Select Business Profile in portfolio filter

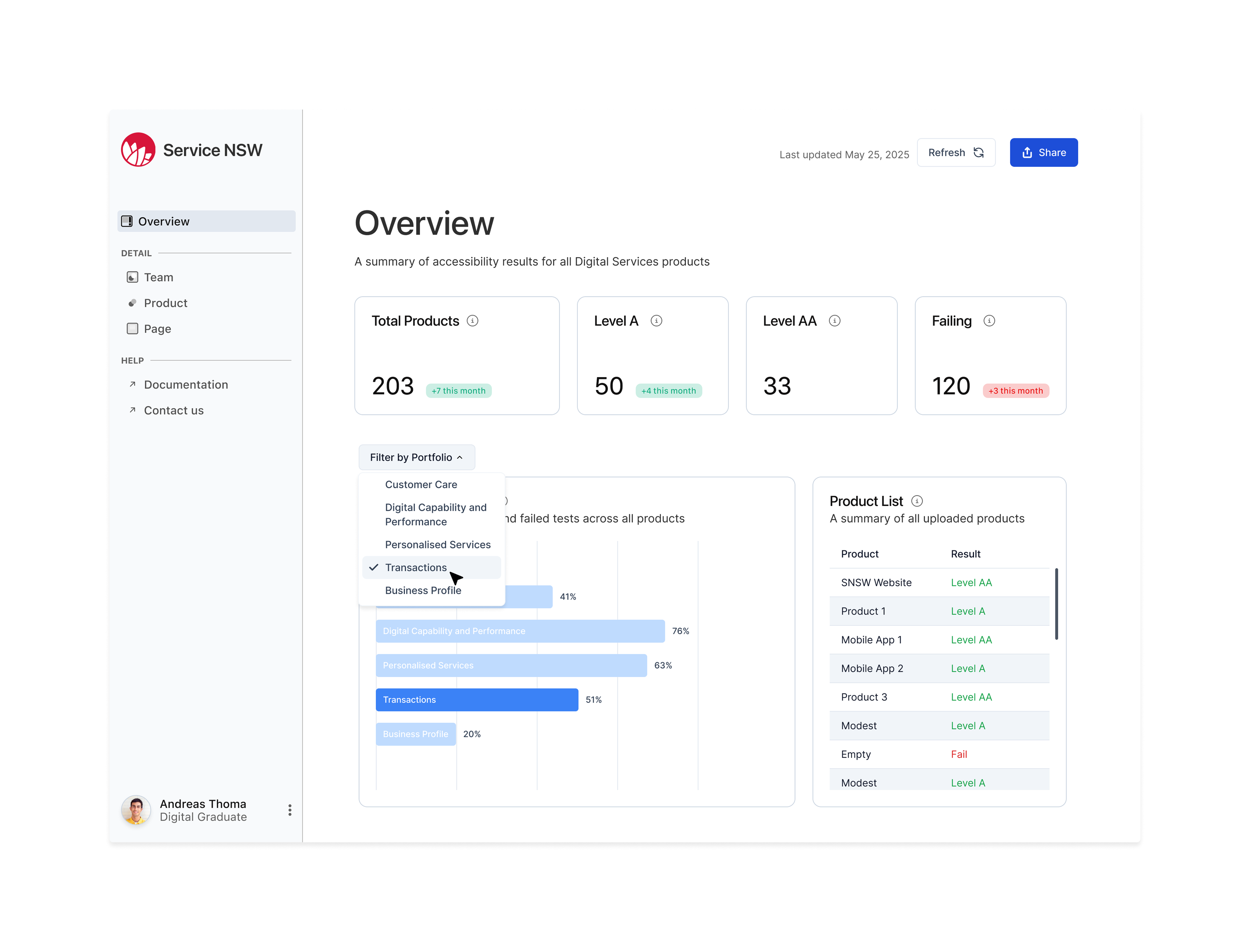423,591
